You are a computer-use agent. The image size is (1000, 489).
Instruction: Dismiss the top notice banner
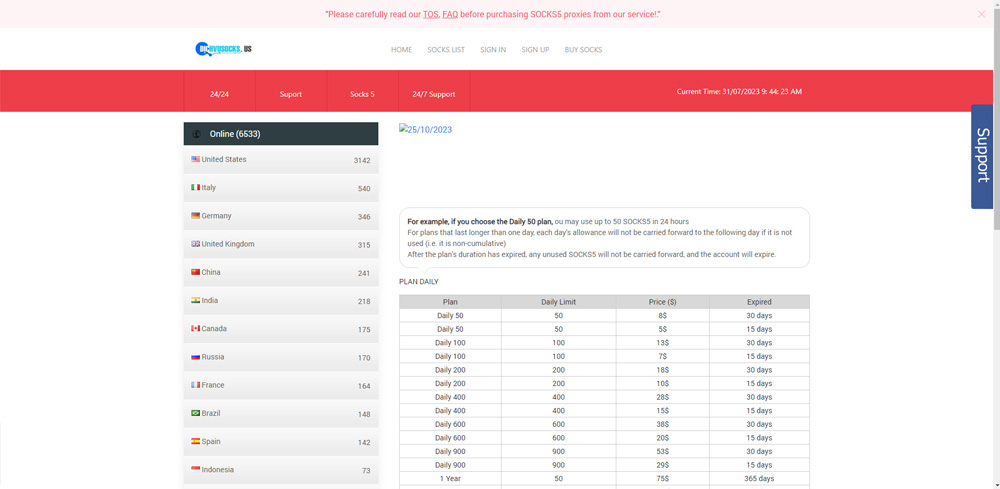[981, 14]
